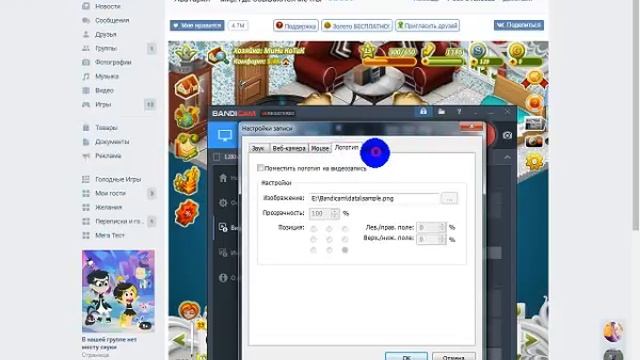Select top-center logo position radio button
The width and height of the screenshot is (640, 360).
click(329, 229)
